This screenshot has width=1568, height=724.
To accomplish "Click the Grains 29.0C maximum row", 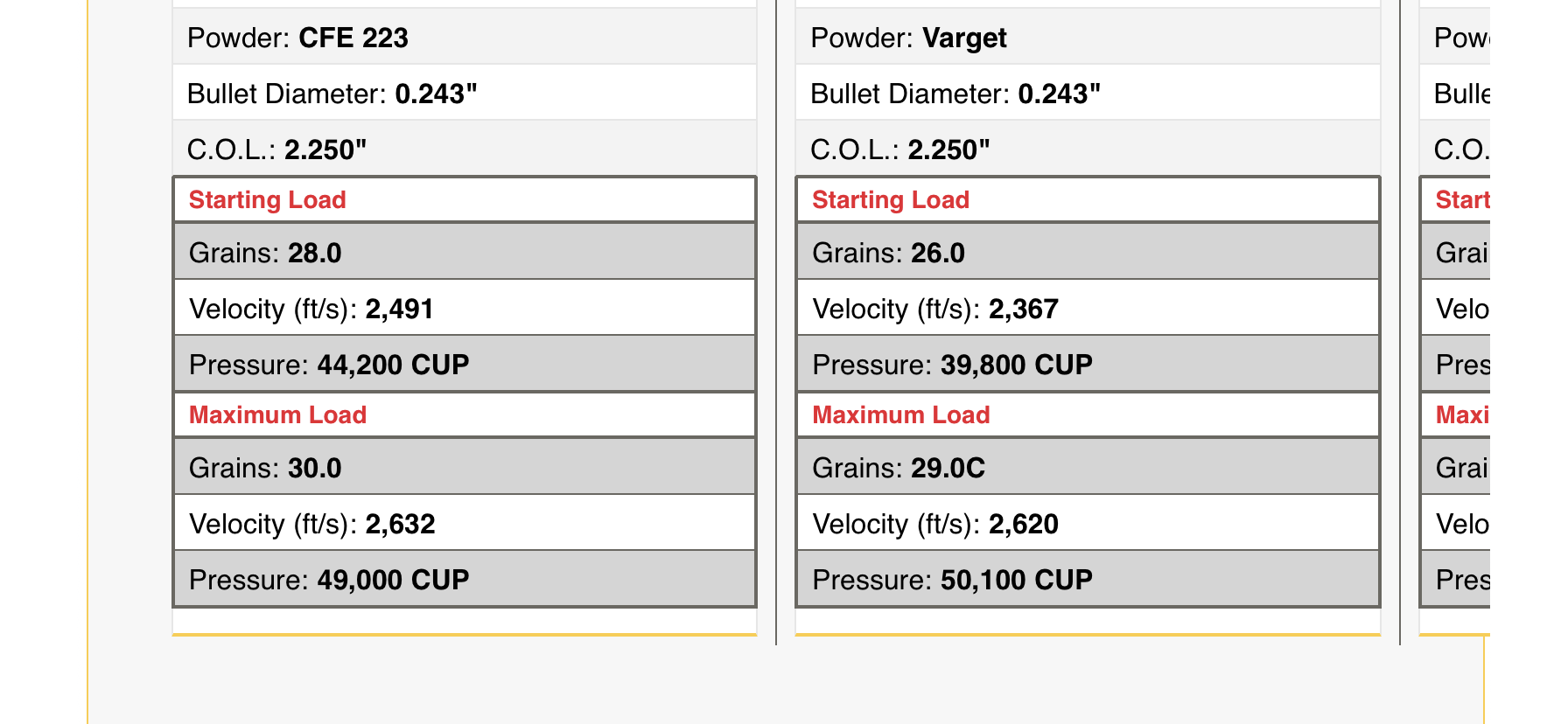I will (x=1088, y=467).
